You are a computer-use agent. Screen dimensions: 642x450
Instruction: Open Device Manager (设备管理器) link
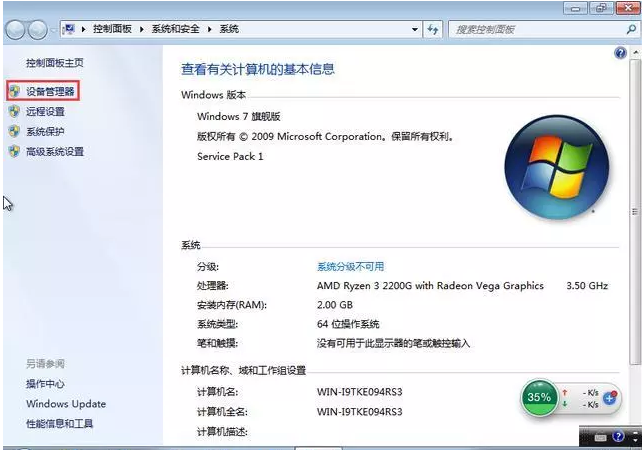[50, 91]
